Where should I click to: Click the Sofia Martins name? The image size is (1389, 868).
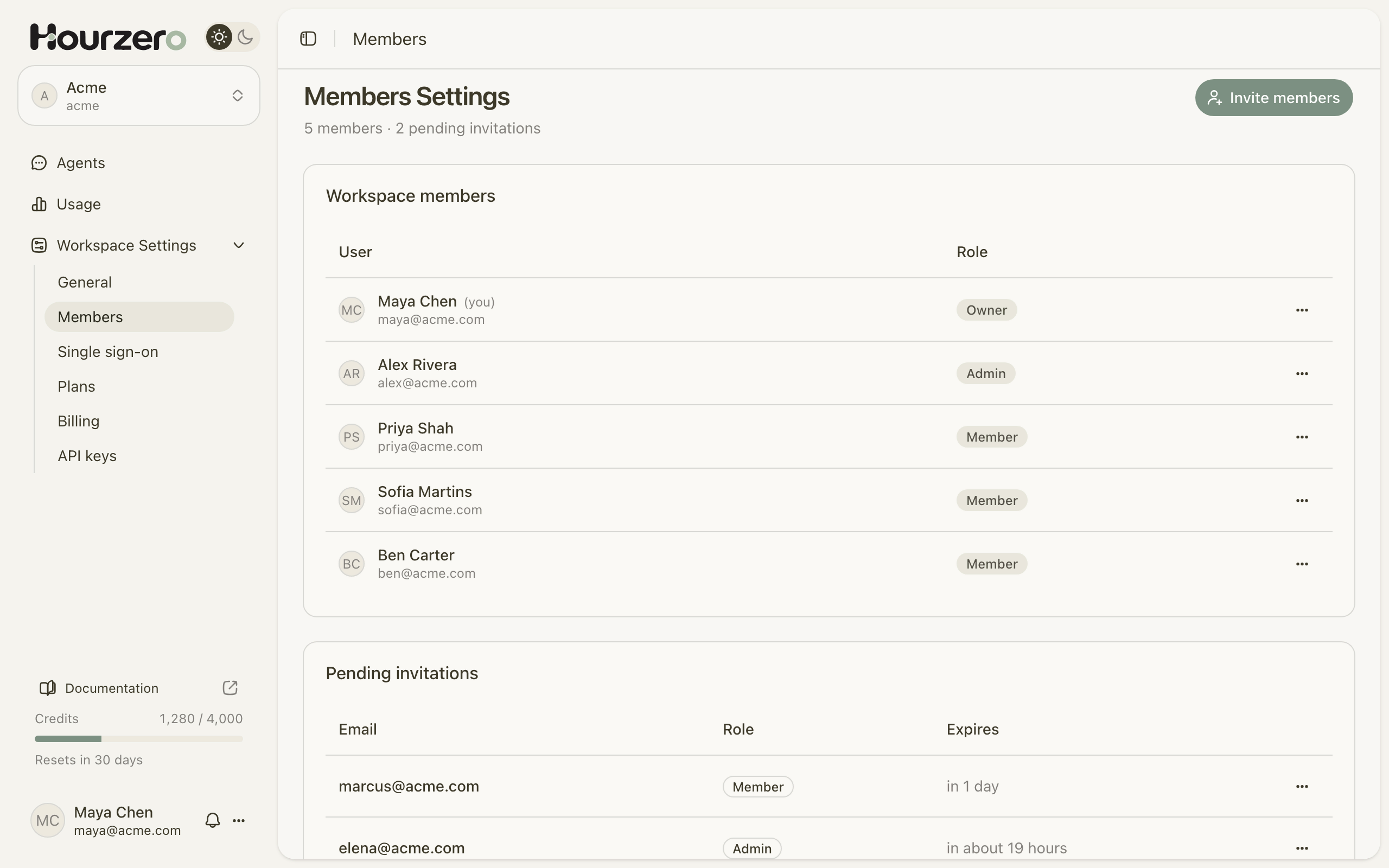(425, 492)
